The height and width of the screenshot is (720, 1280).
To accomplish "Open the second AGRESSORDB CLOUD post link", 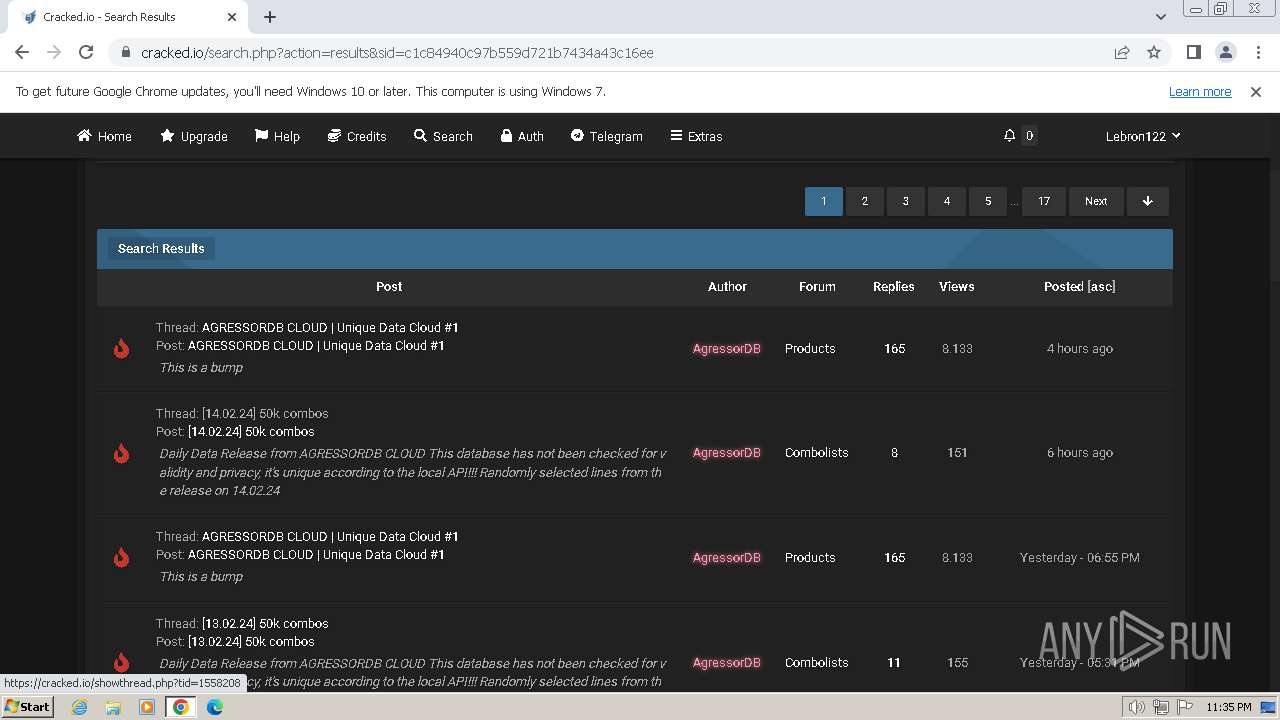I will point(316,554).
